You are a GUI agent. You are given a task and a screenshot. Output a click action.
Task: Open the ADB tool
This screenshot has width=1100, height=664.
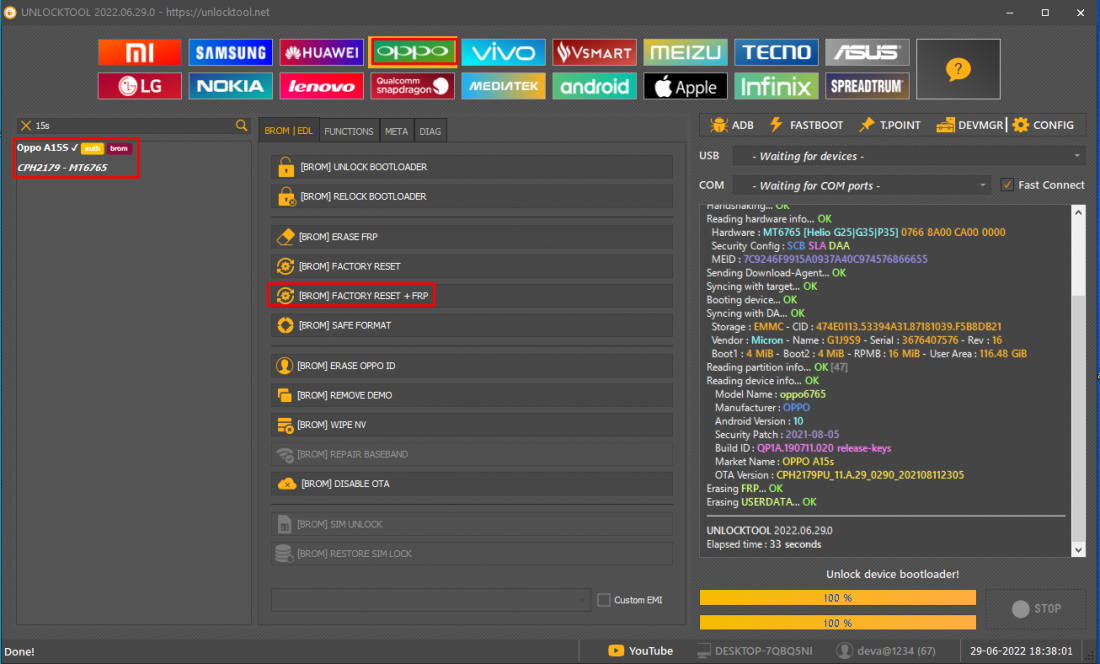[x=732, y=125]
